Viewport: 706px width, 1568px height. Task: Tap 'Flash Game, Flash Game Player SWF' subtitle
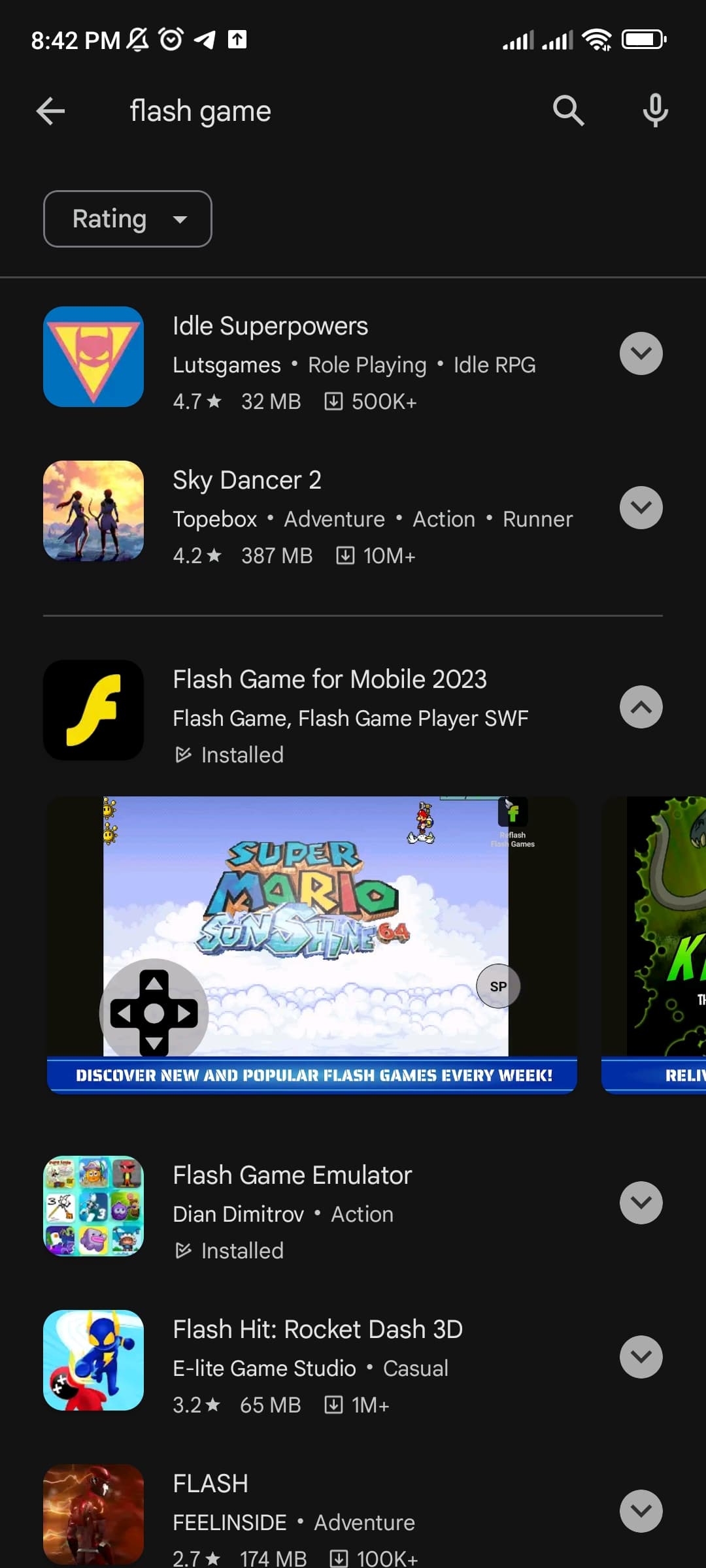coord(350,719)
